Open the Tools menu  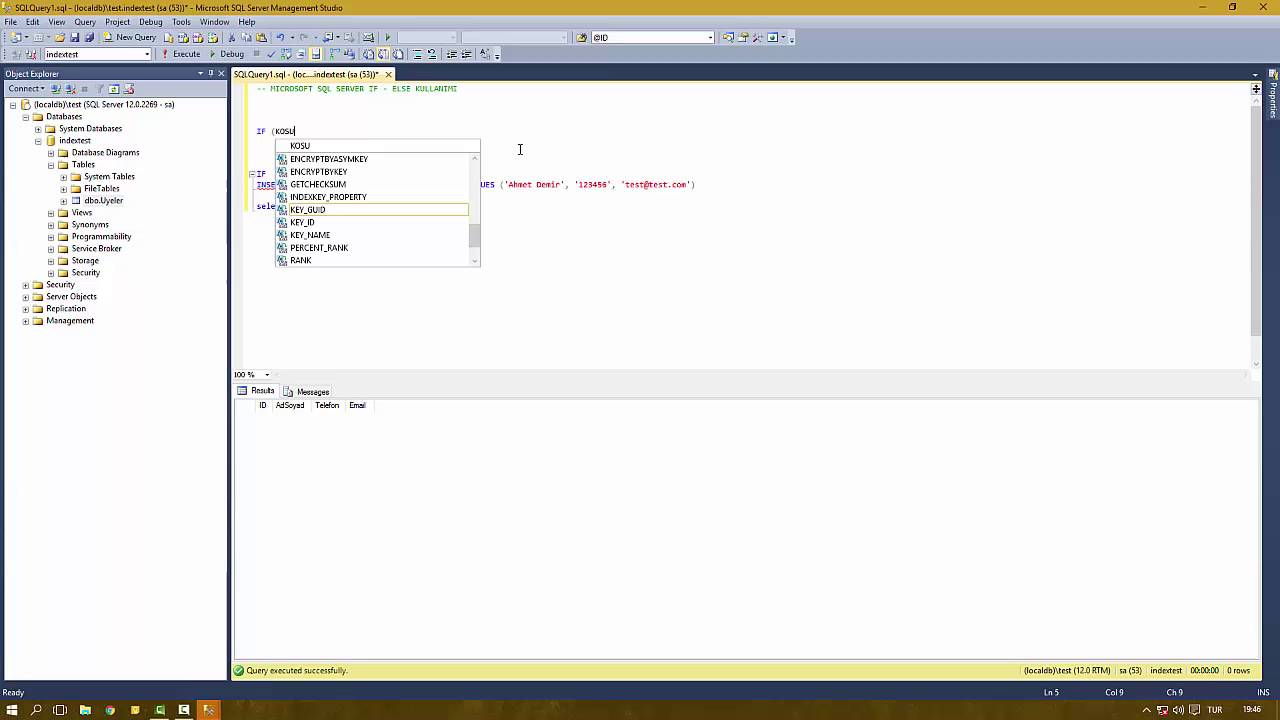pos(181,22)
